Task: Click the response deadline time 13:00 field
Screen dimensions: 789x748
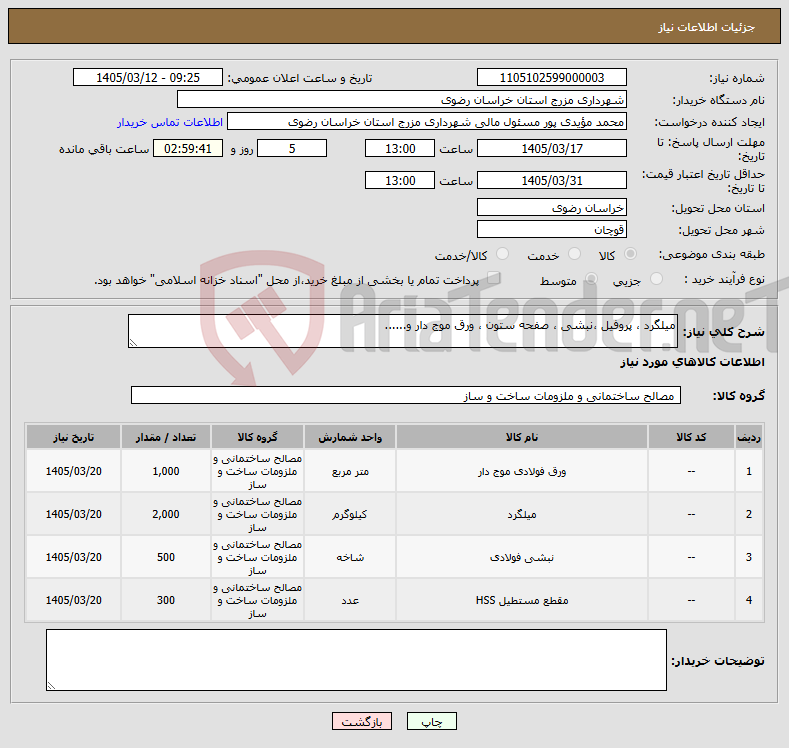Action: coord(400,148)
